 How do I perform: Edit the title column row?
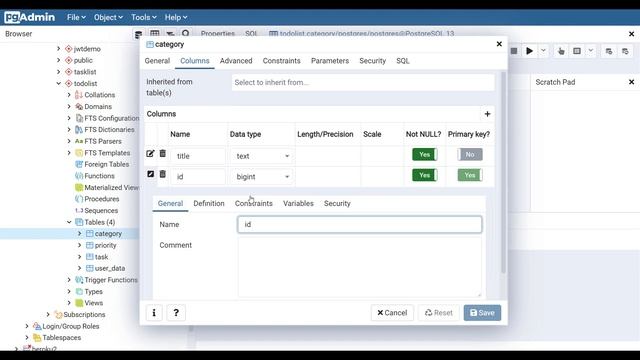150,154
